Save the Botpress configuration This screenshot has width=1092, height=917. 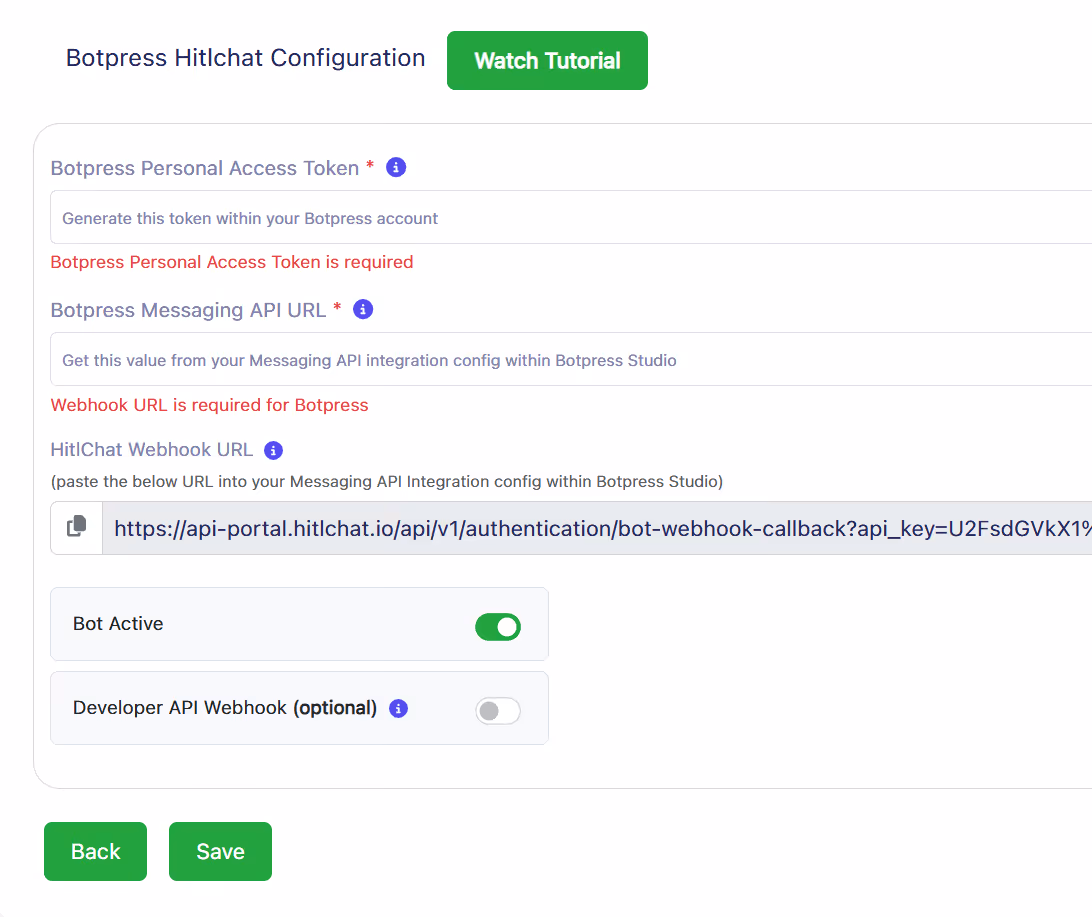click(220, 852)
